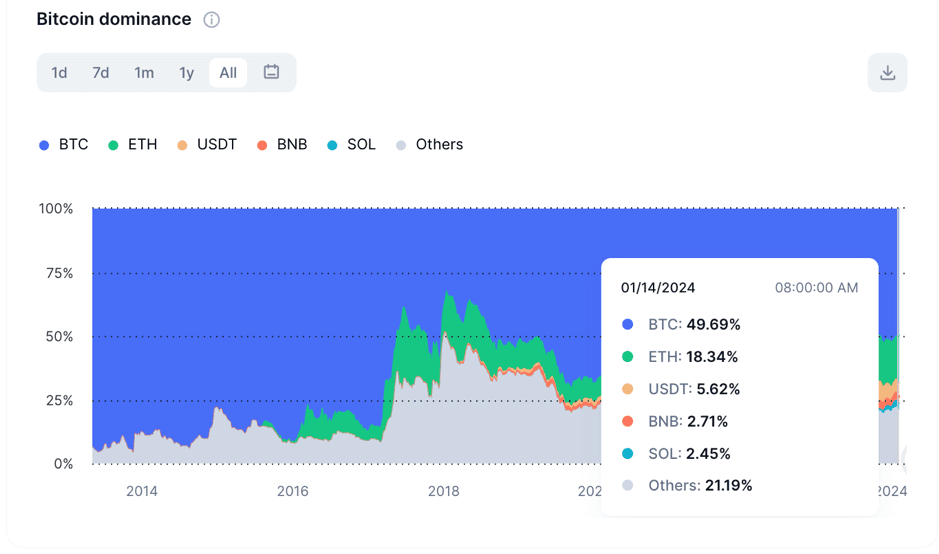
Task: Click the 2016 label on x-axis
Action: (x=292, y=491)
